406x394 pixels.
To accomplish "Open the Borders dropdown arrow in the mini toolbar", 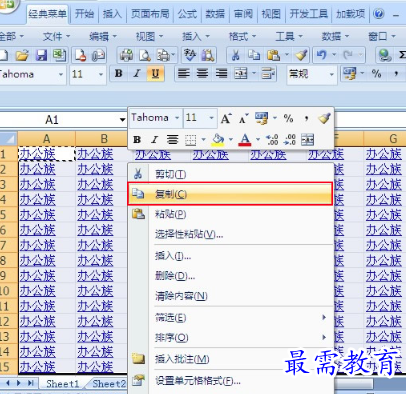I will point(203,140).
